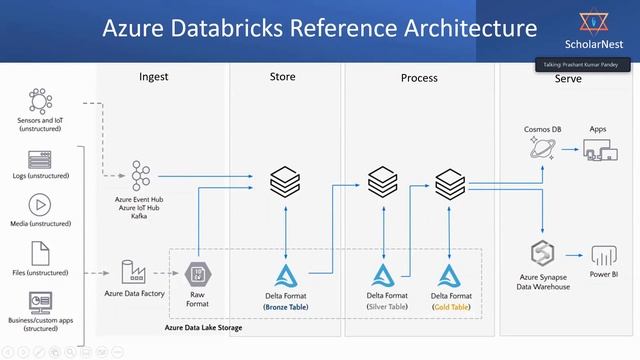Click the "Azure Data Lake Storage" label

pyautogui.click(x=203, y=327)
